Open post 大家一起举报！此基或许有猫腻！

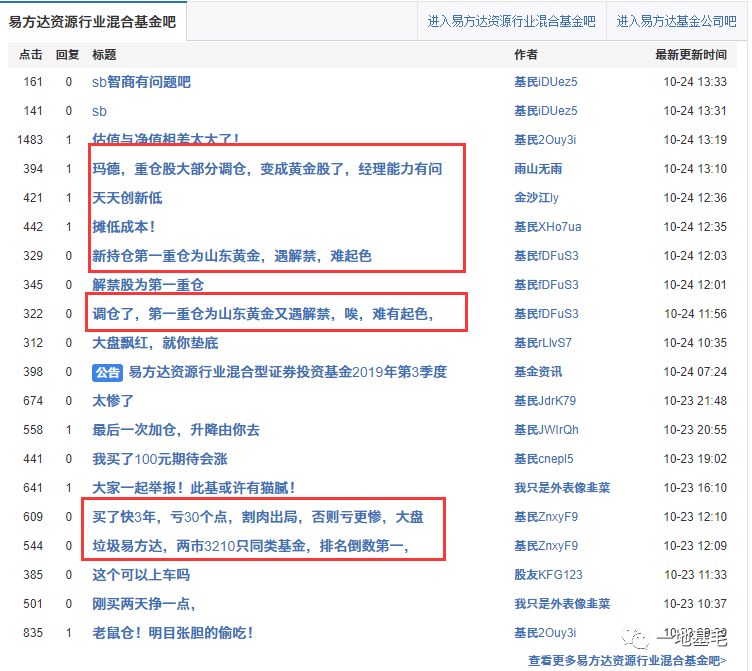tap(194, 488)
